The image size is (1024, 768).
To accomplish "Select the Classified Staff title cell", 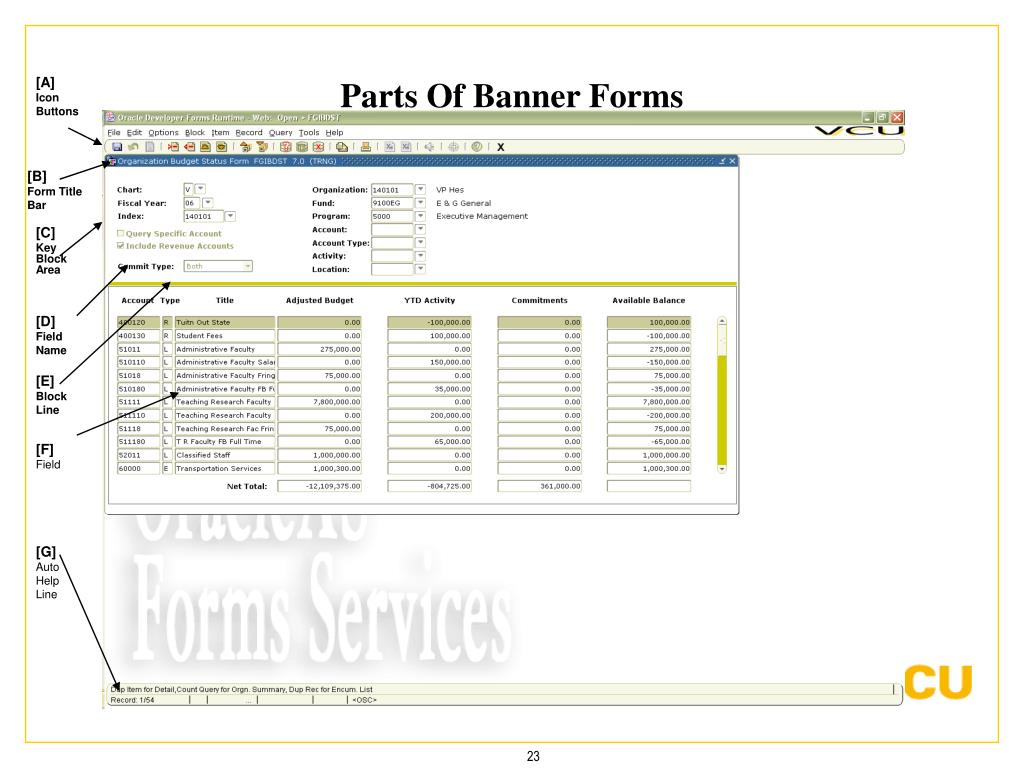I will [x=225, y=455].
